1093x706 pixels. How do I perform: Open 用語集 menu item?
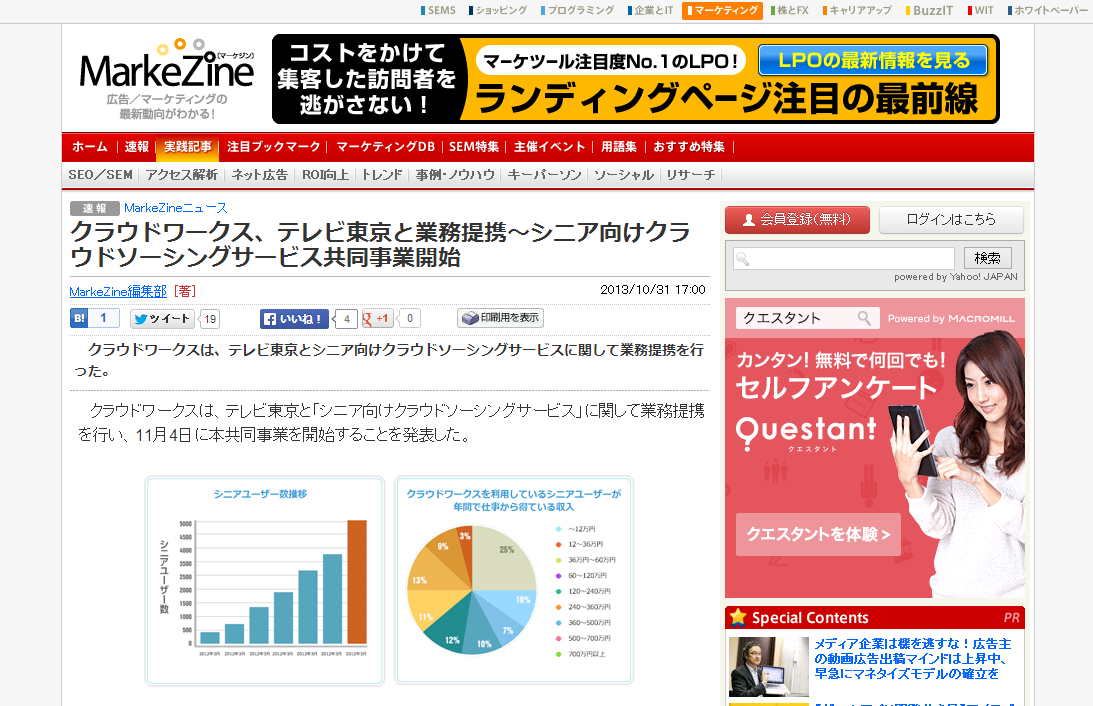click(619, 147)
